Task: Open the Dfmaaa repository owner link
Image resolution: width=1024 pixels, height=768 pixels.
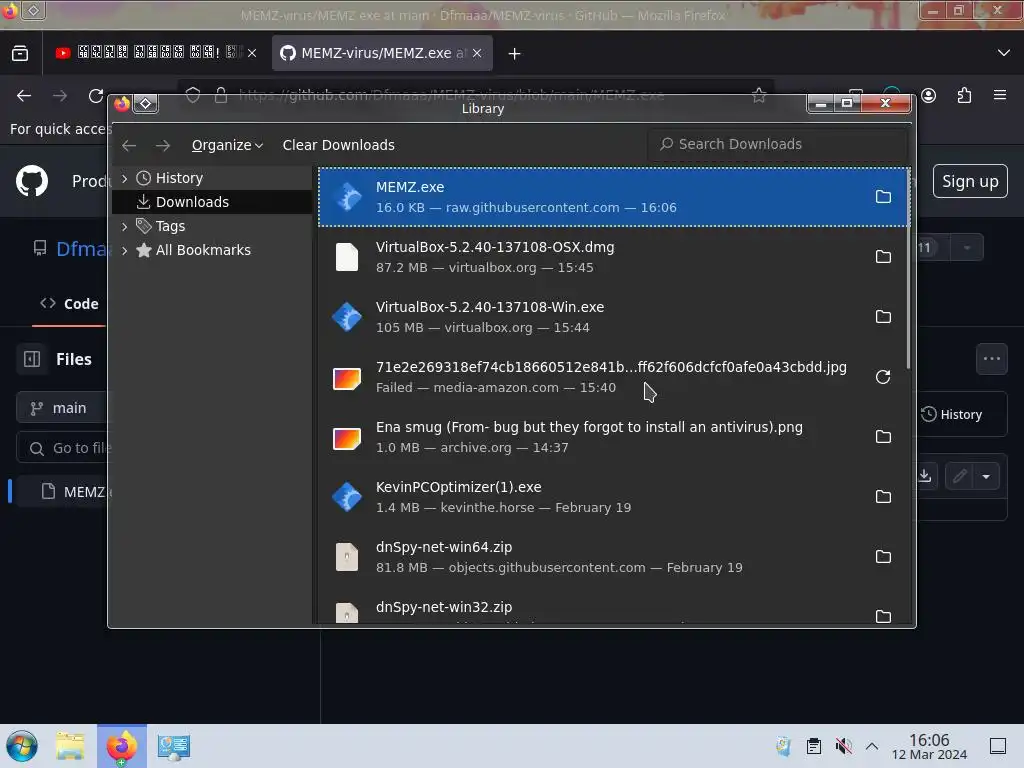Action: click(82, 249)
